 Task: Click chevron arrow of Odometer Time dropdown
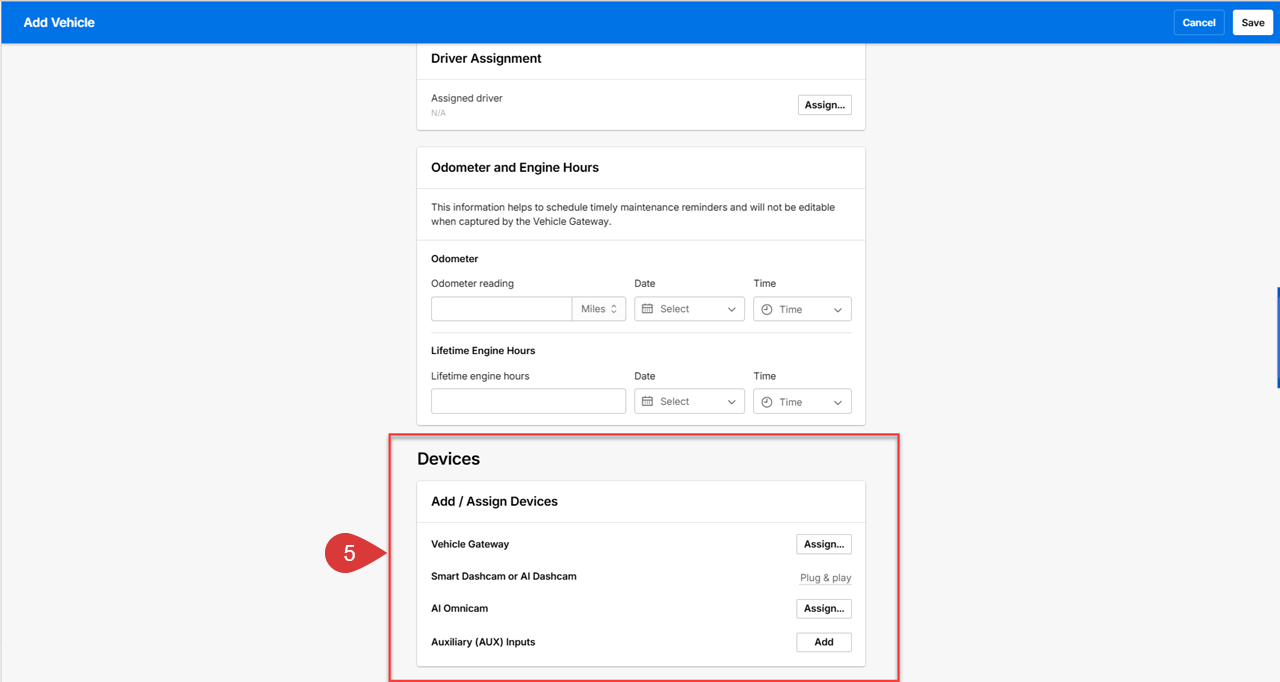(x=838, y=310)
